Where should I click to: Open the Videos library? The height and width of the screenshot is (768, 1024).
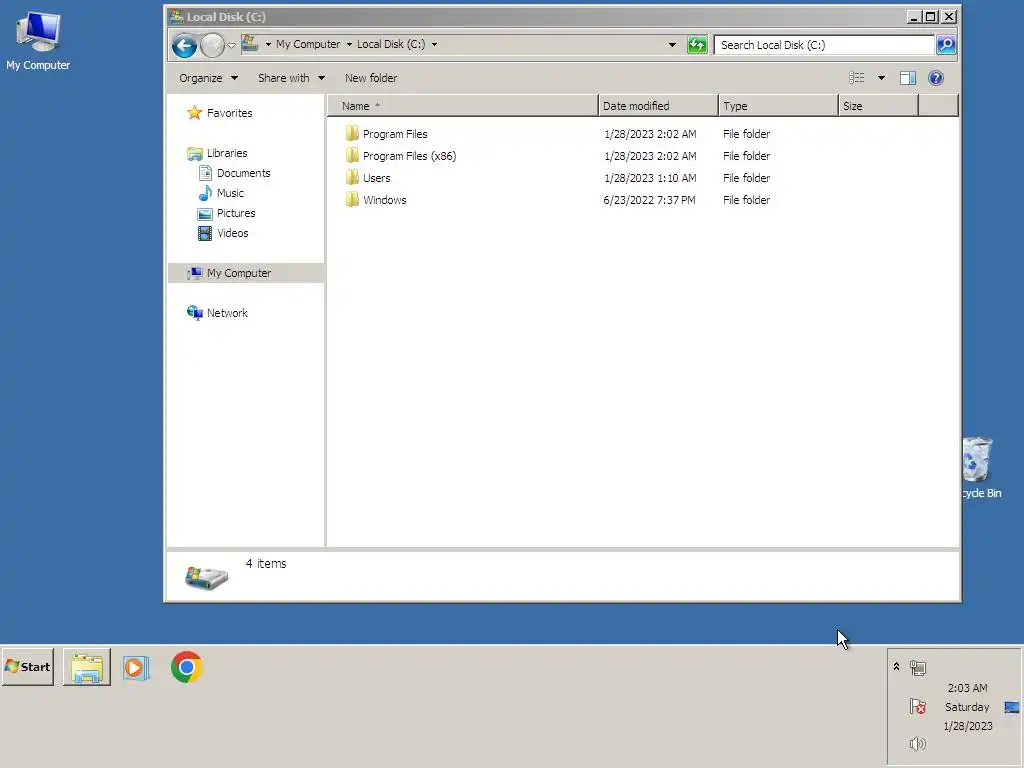point(232,233)
